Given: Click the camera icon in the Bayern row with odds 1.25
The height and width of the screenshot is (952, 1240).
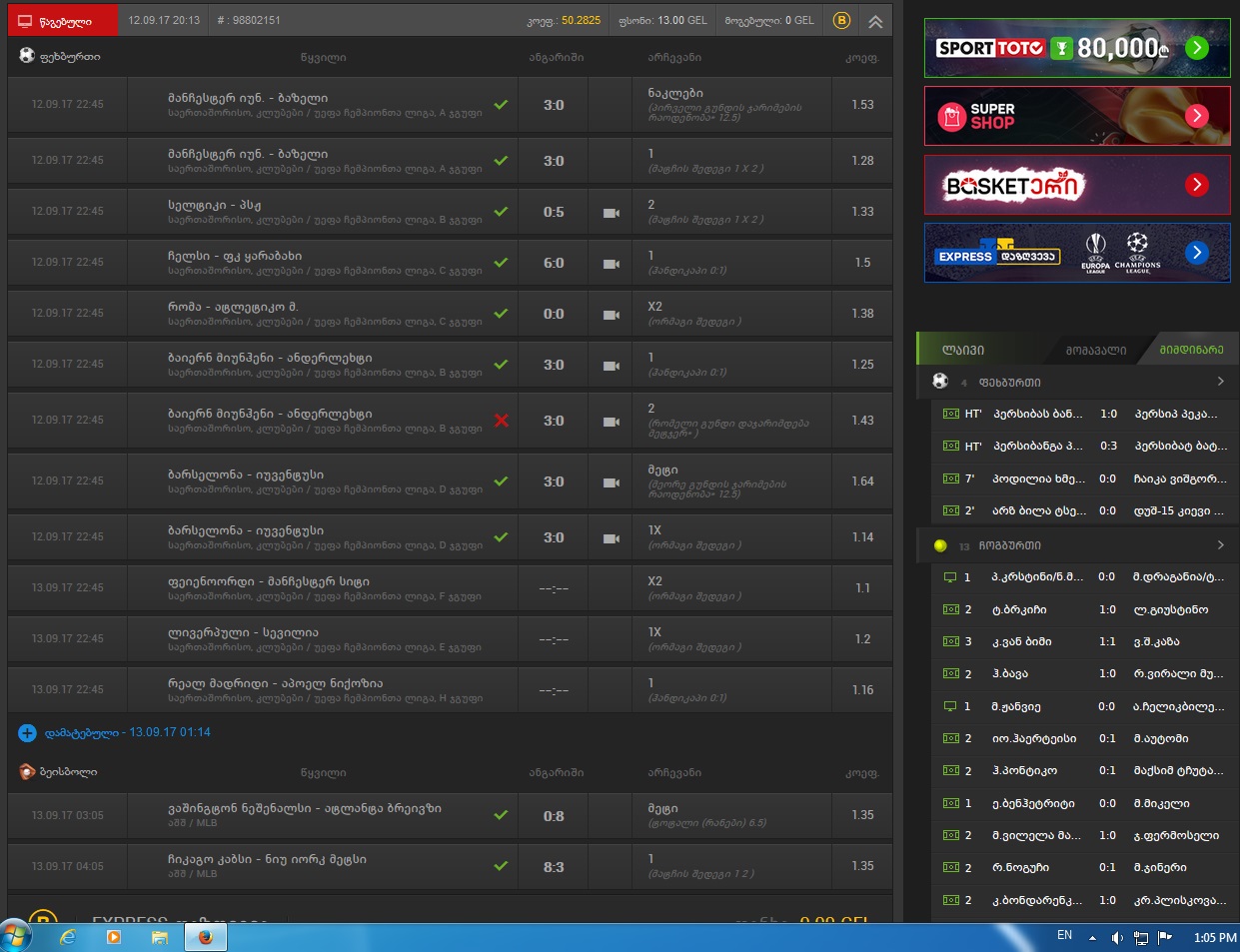Looking at the screenshot, I should click(612, 366).
